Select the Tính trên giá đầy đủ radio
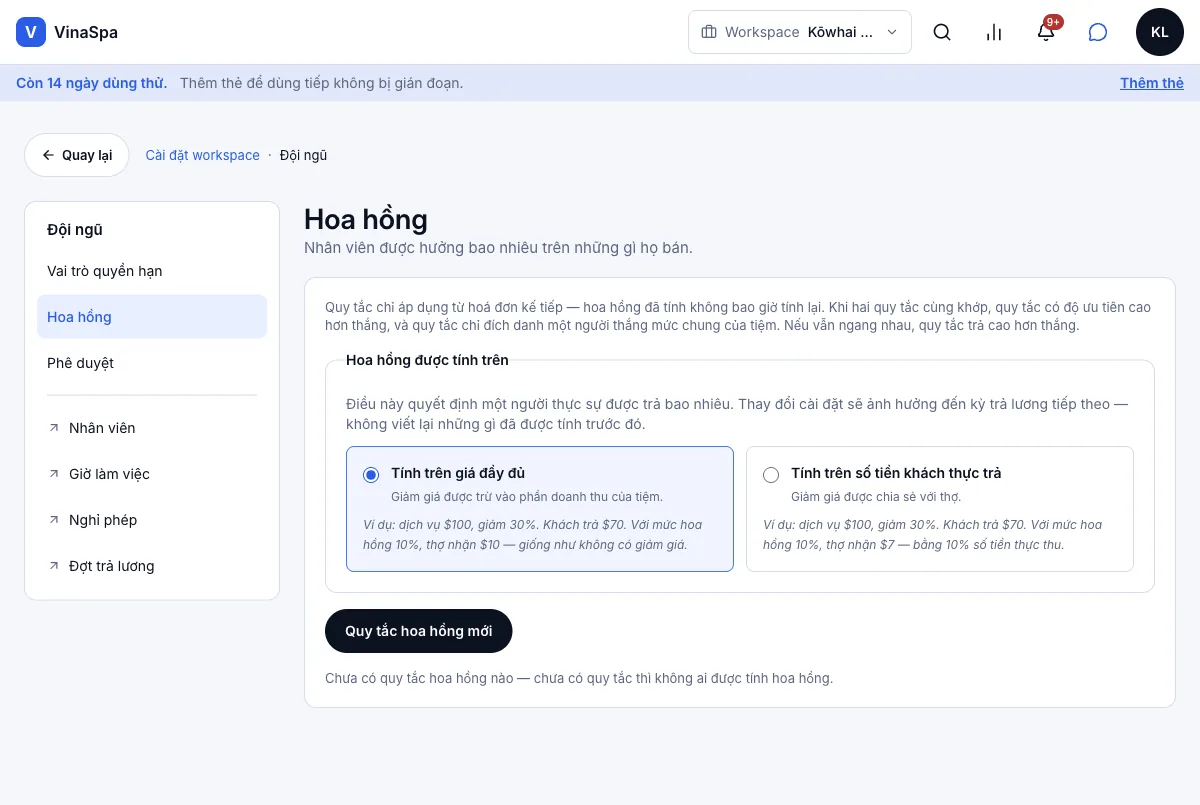Viewport: 1200px width, 805px height. pyautogui.click(x=371, y=475)
